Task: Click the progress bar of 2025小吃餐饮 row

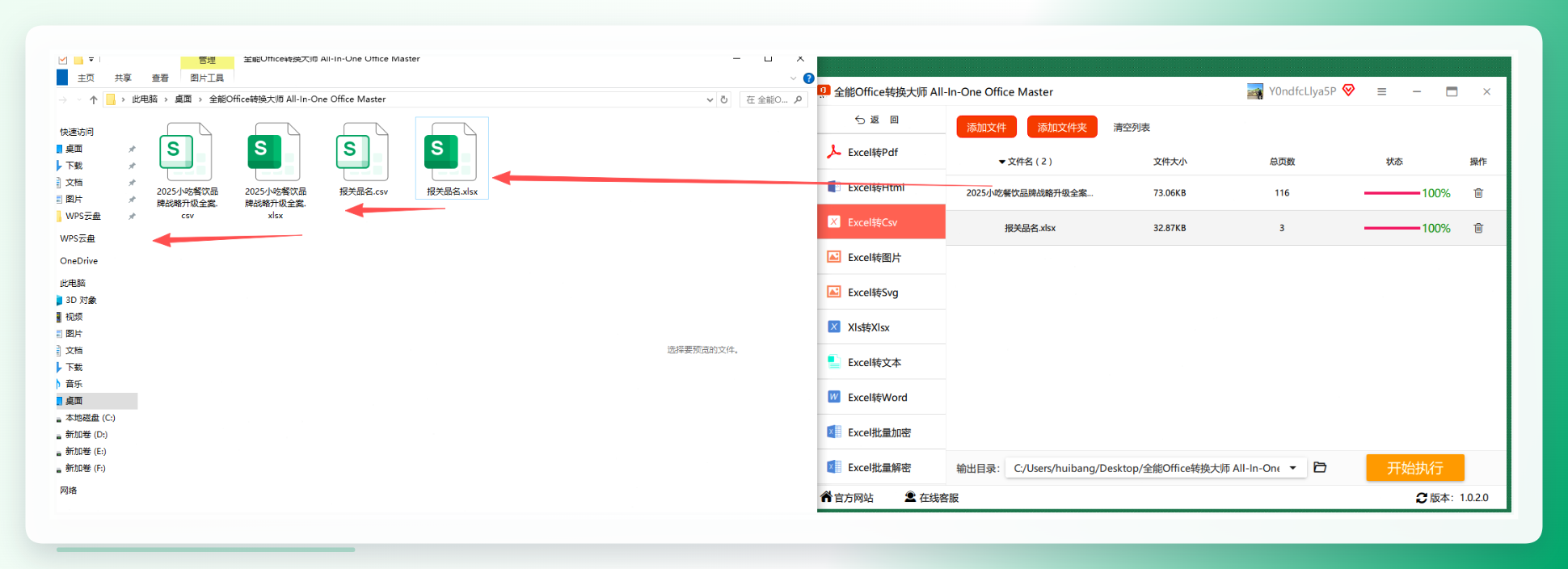Action: [x=1392, y=193]
